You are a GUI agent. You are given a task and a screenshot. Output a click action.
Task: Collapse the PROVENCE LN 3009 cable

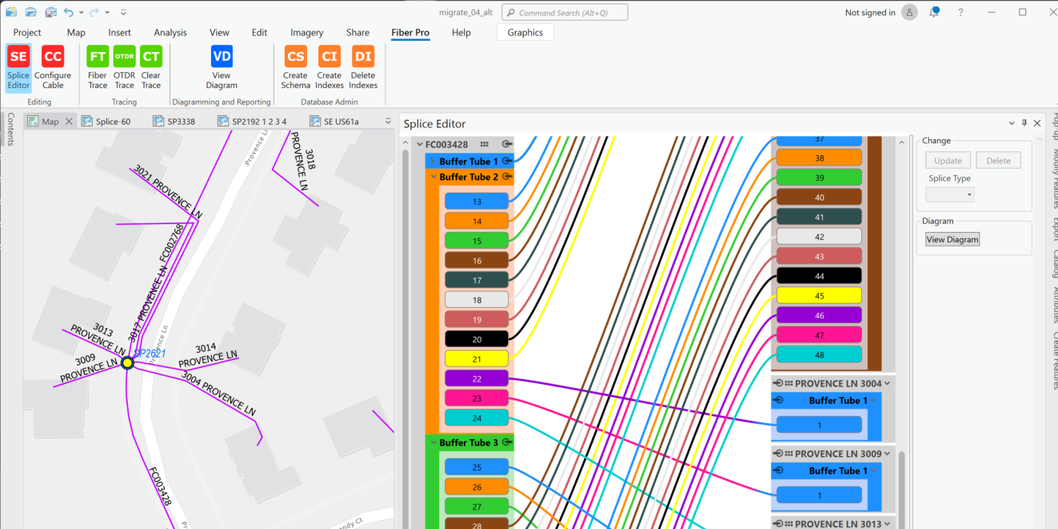click(x=887, y=453)
